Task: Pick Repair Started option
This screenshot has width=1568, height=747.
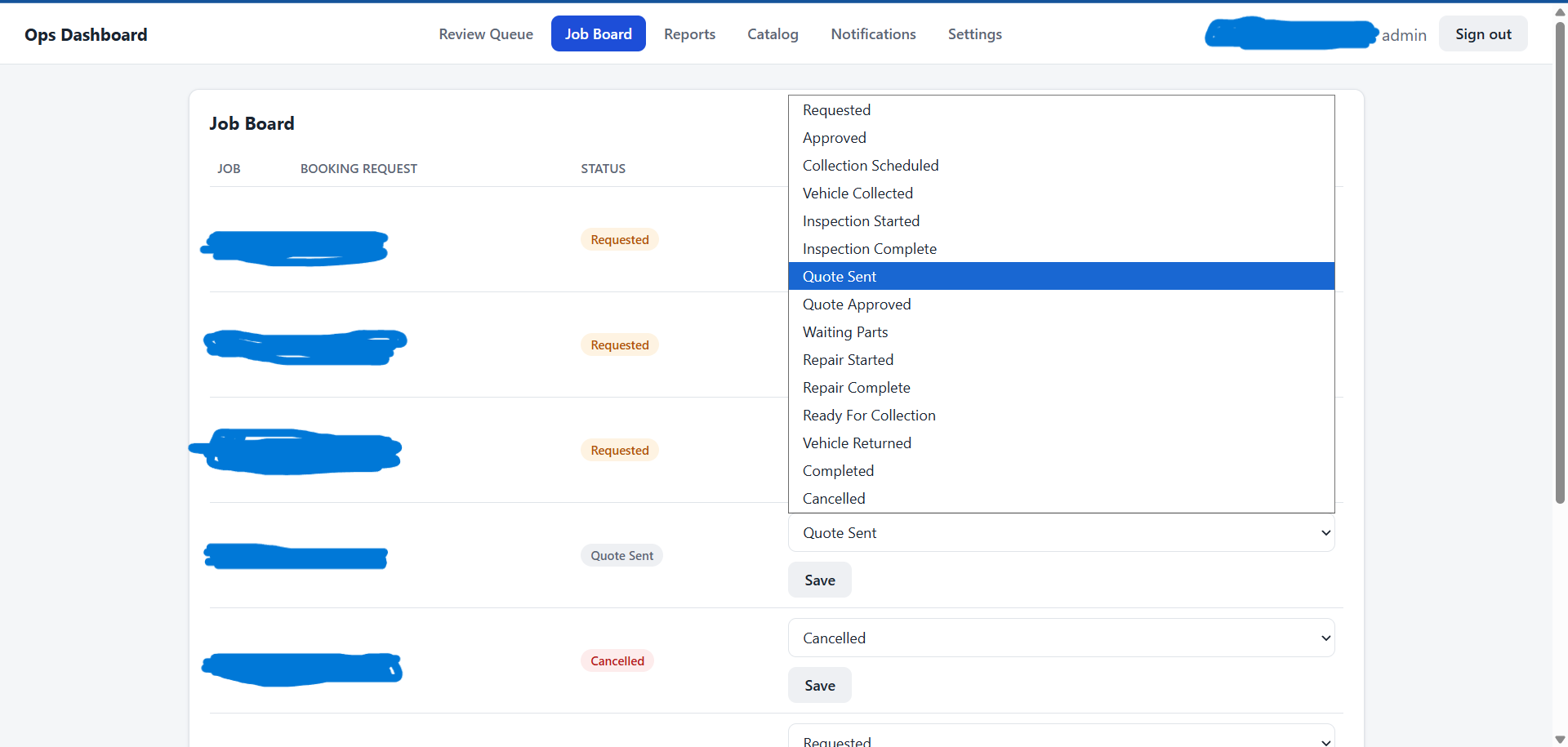Action: (x=1061, y=360)
